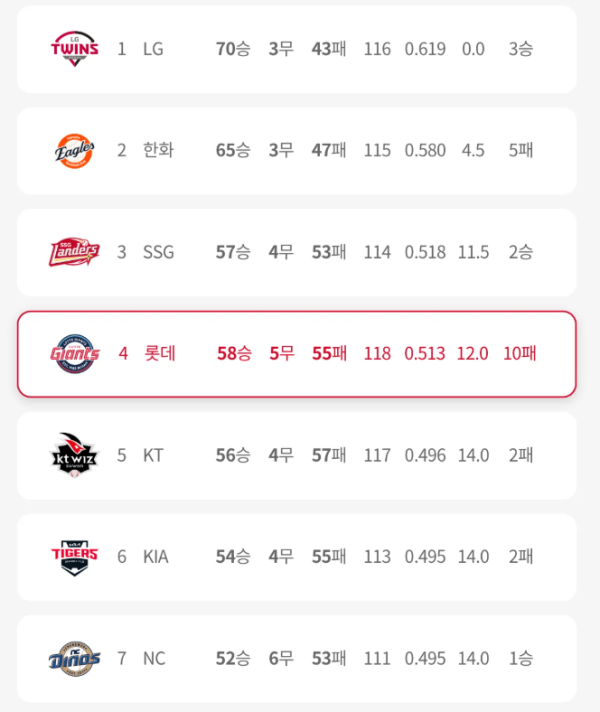
Task: Select the highlighted 롯데 team name
Action: click(159, 353)
